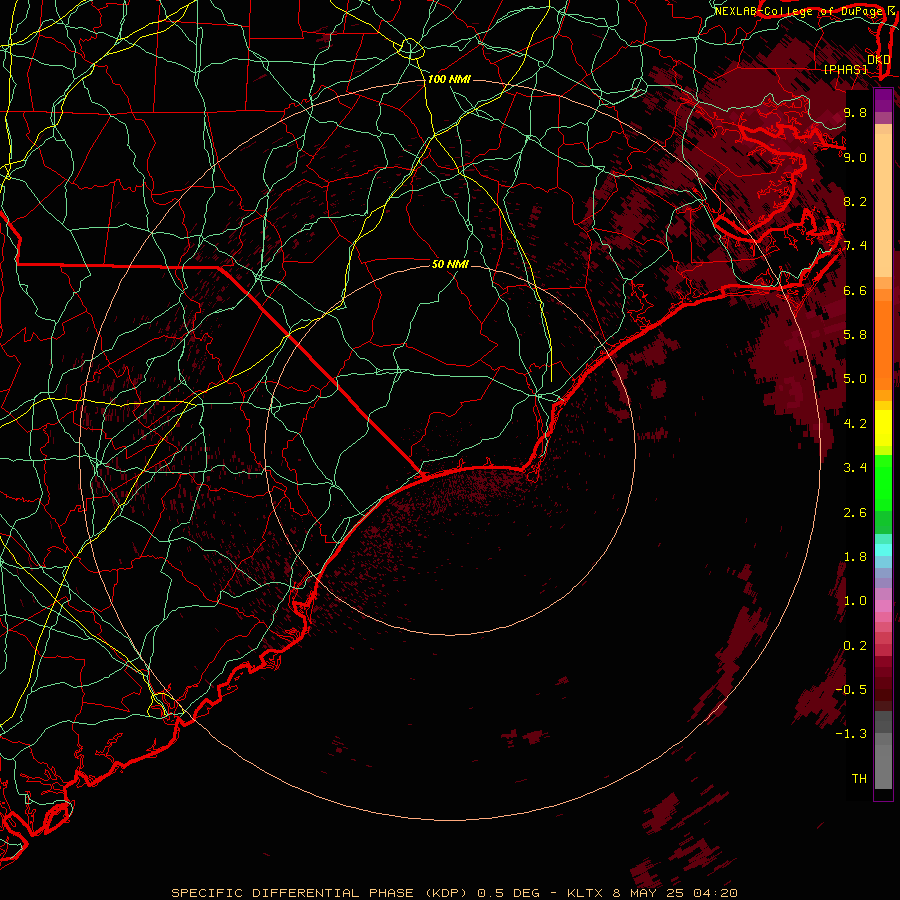900x900 pixels.
Task: Click the 04:20 timestamp in caption
Action: coord(715,893)
